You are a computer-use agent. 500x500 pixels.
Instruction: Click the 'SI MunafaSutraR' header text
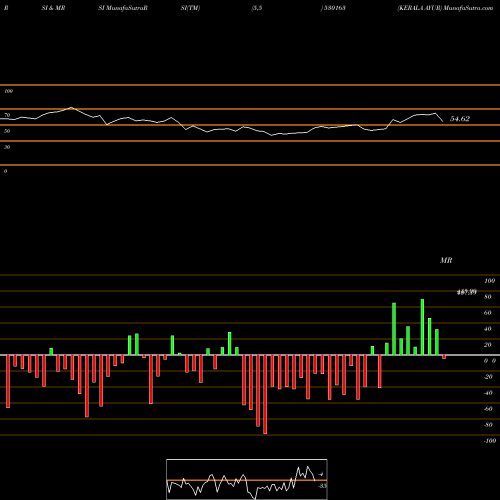123,8
